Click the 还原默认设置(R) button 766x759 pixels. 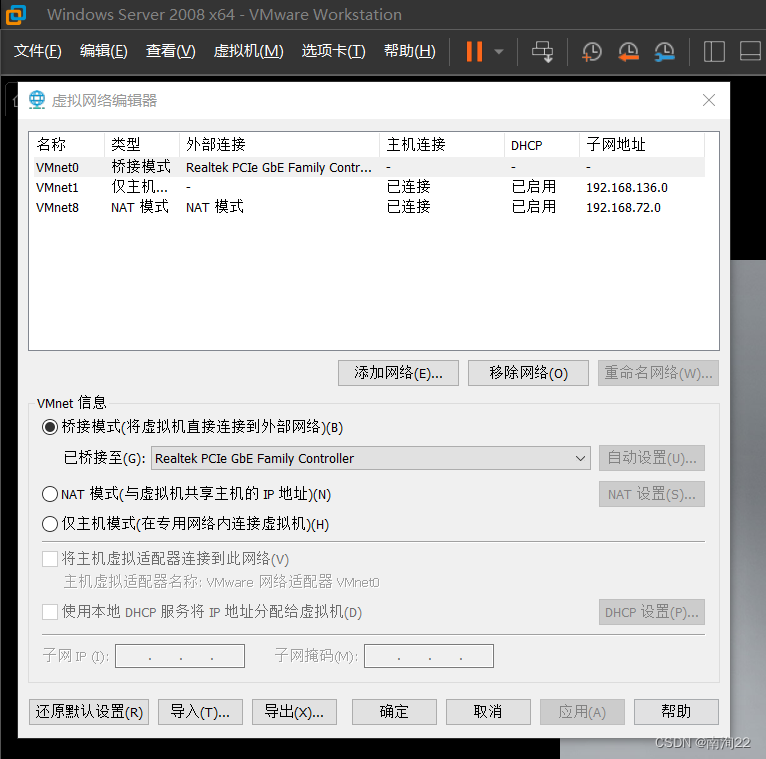point(89,712)
